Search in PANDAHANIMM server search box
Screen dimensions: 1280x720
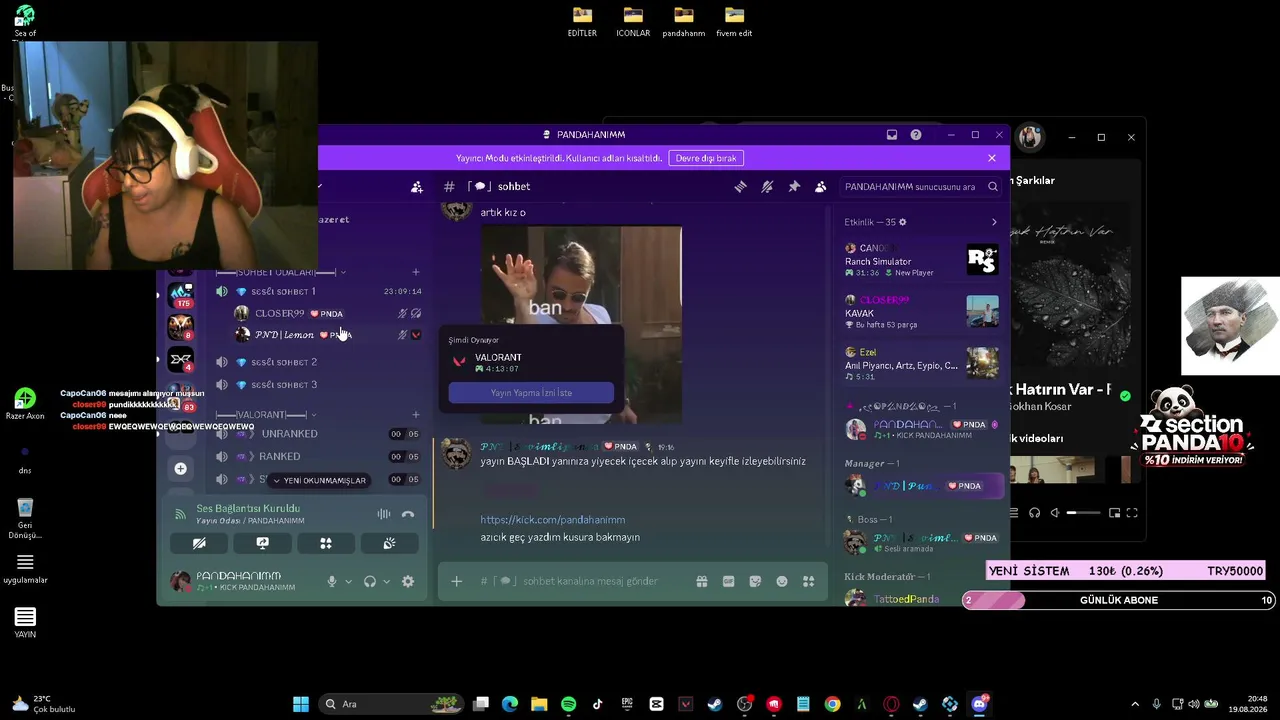coord(920,187)
